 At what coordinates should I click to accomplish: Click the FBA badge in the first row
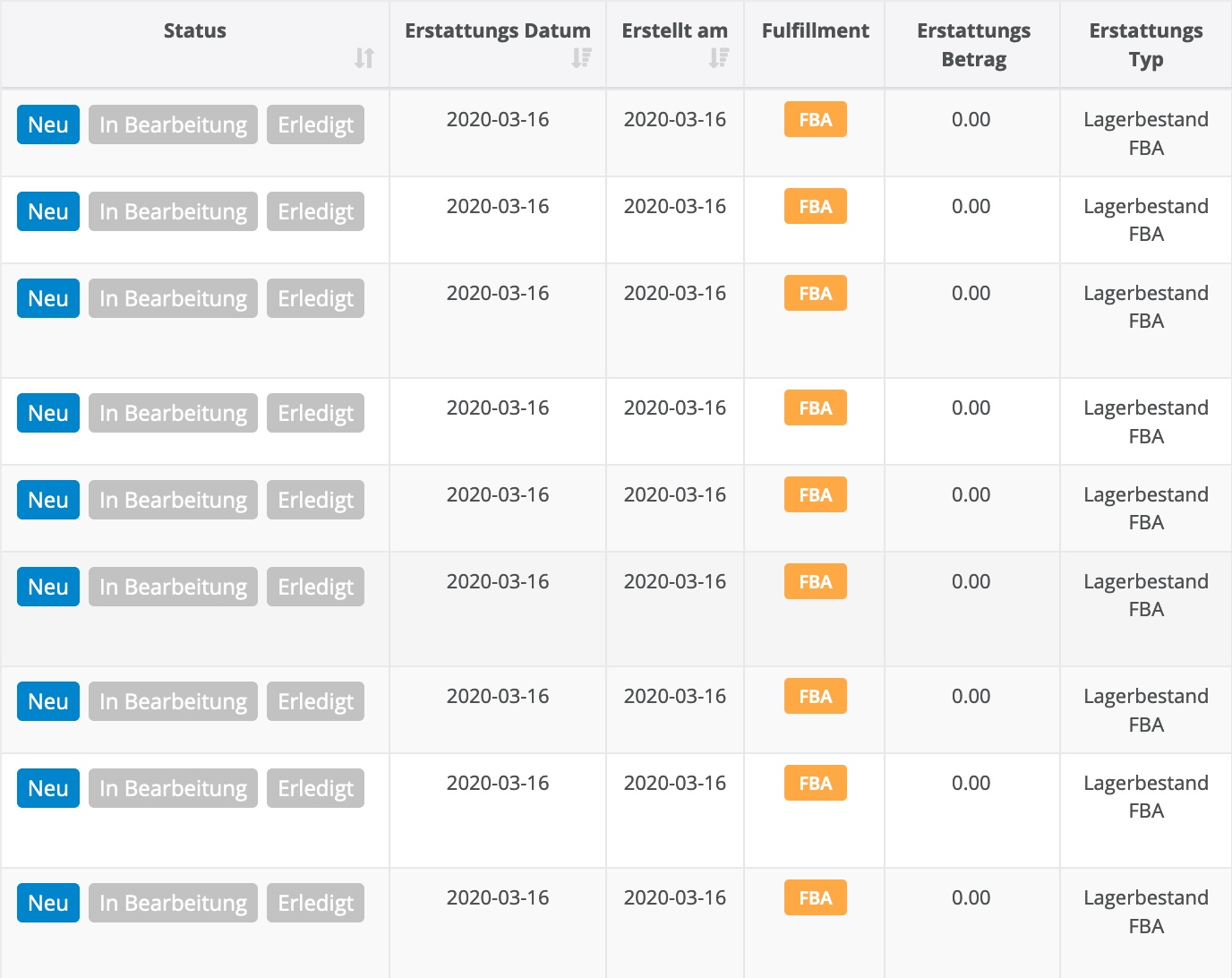pos(814,119)
